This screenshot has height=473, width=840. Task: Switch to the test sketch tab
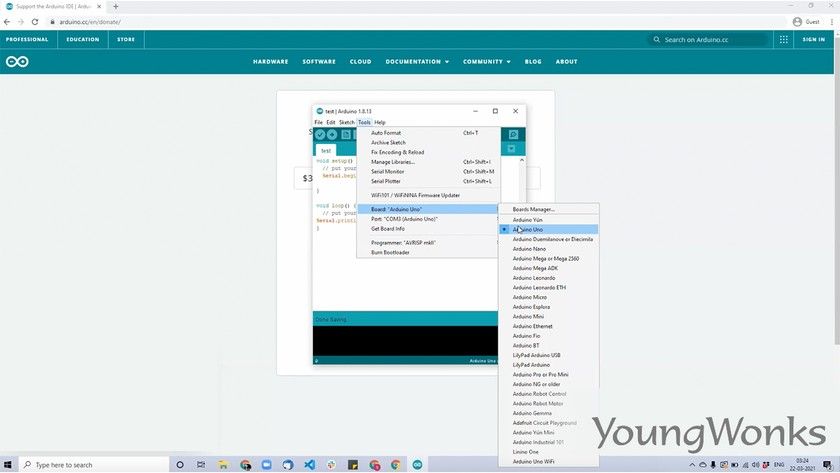tap(326, 151)
